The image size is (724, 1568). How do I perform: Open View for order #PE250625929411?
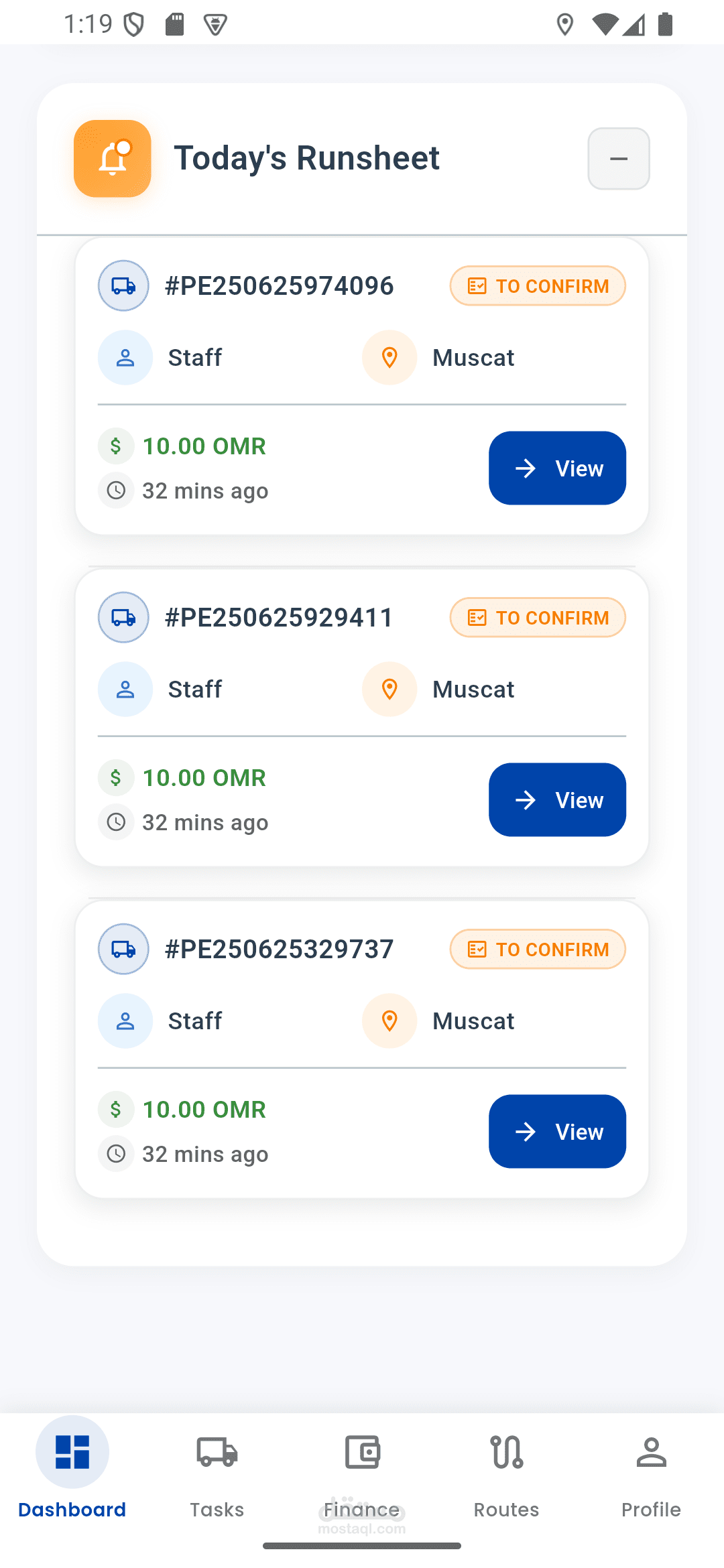tap(557, 800)
